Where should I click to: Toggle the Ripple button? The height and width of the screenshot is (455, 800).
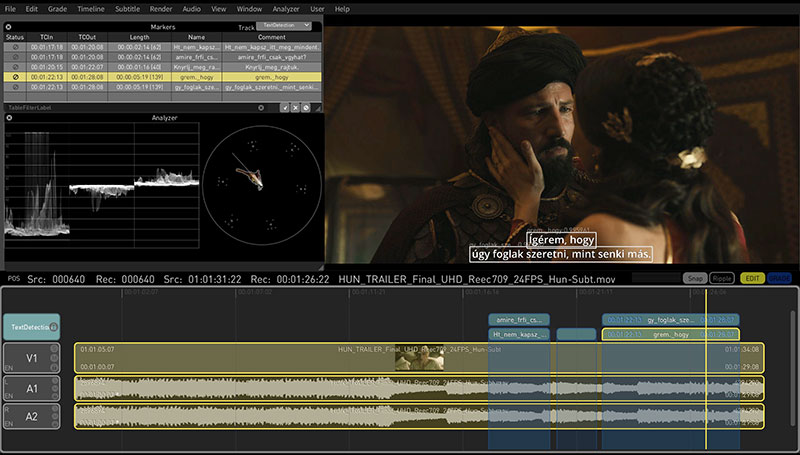pos(722,279)
